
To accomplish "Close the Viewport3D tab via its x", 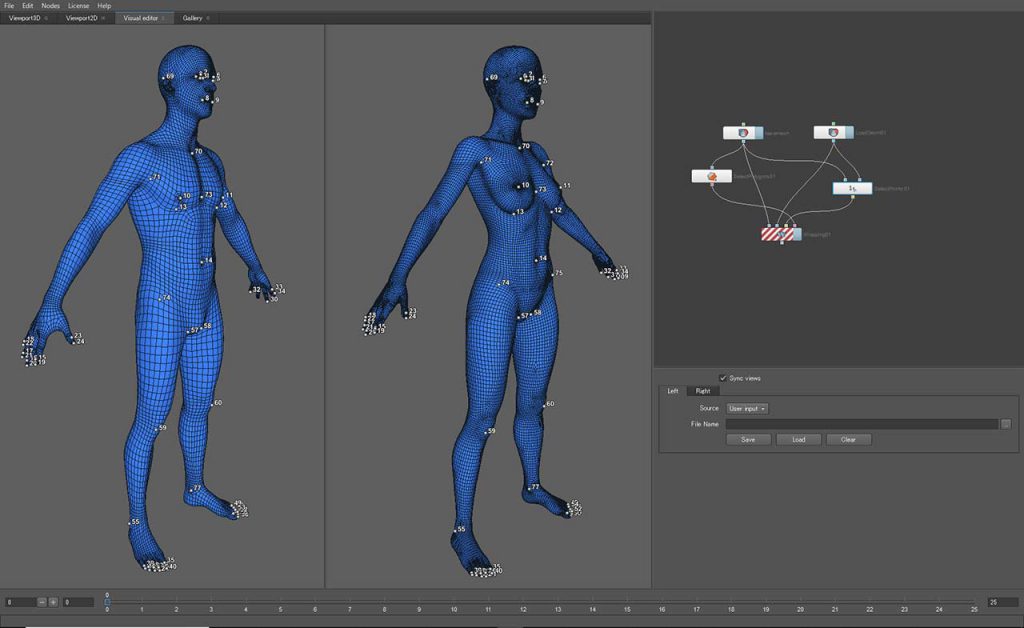I will pos(46,18).
